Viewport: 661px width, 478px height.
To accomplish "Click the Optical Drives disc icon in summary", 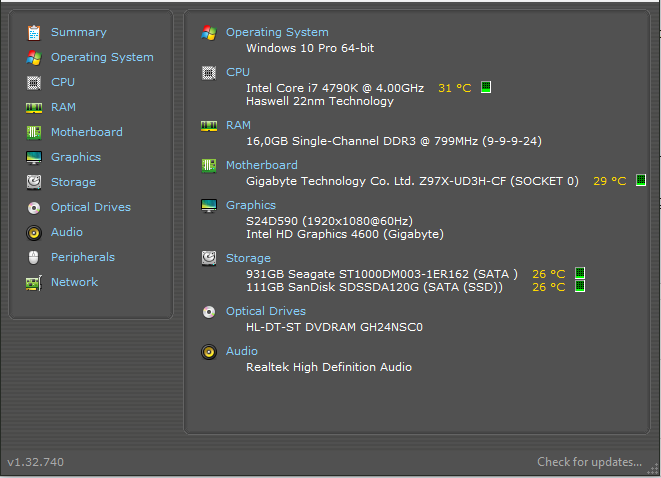I will tap(209, 312).
